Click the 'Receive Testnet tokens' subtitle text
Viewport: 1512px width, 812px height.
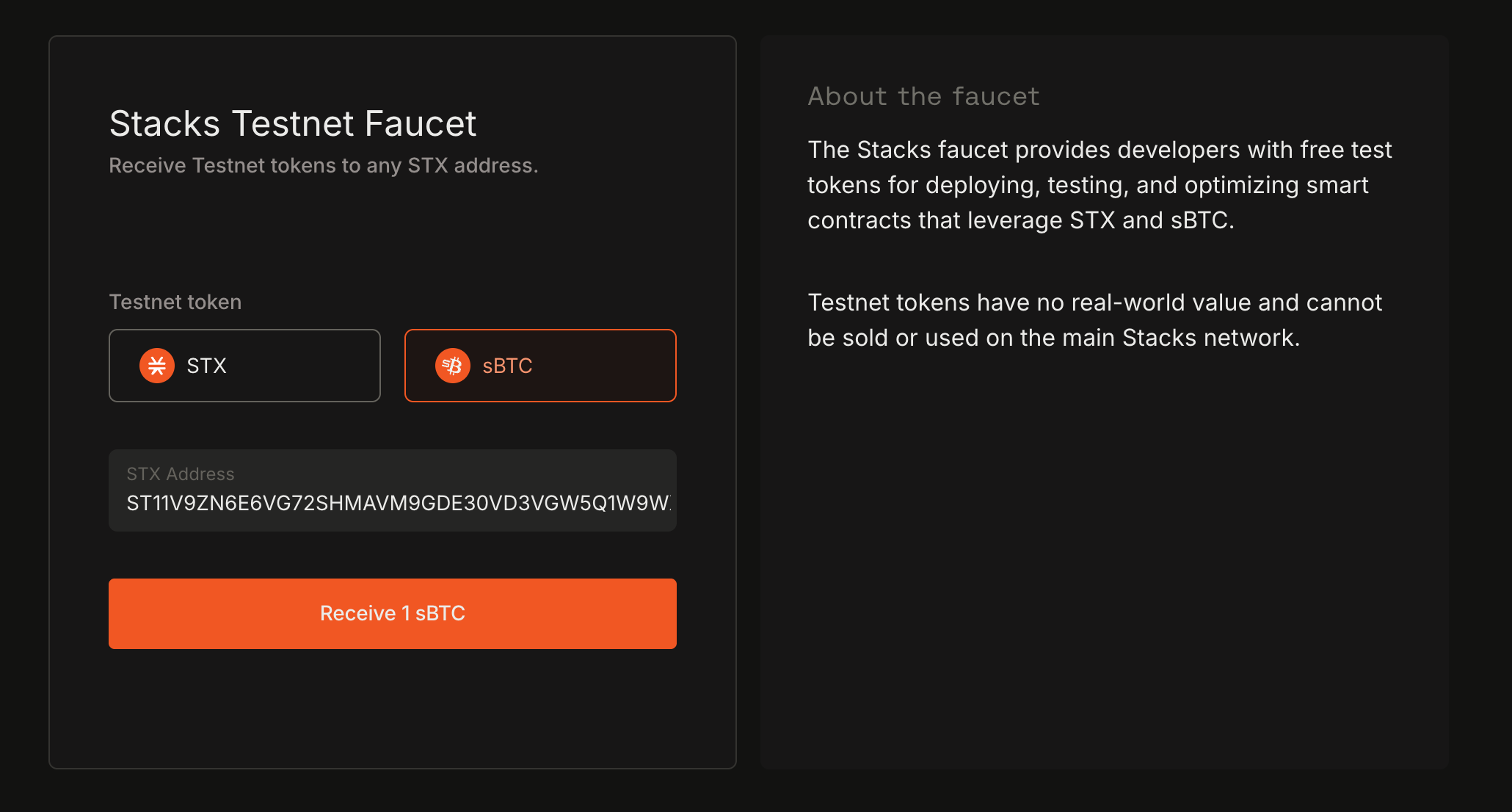pos(324,166)
